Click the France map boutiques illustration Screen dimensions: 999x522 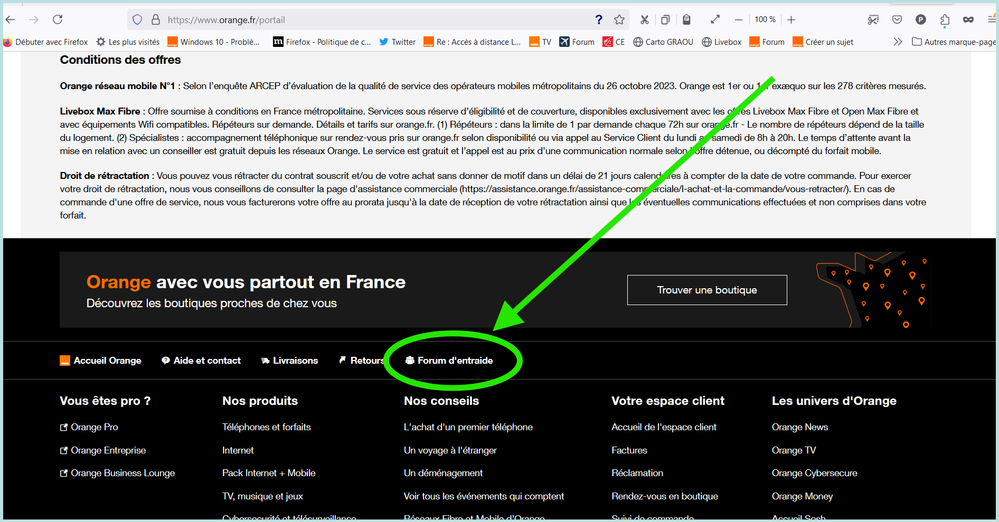pyautogui.click(x=872, y=290)
